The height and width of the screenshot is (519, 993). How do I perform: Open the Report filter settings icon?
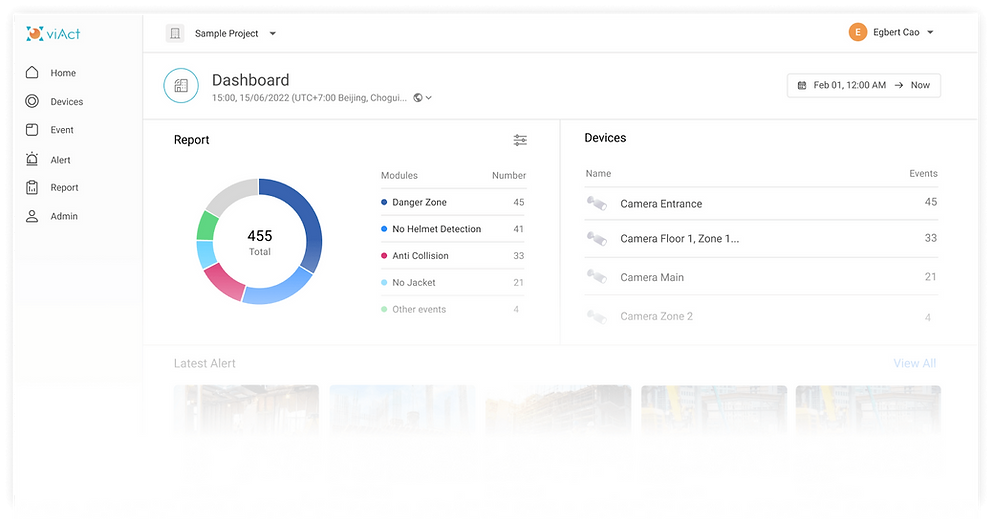pos(520,140)
